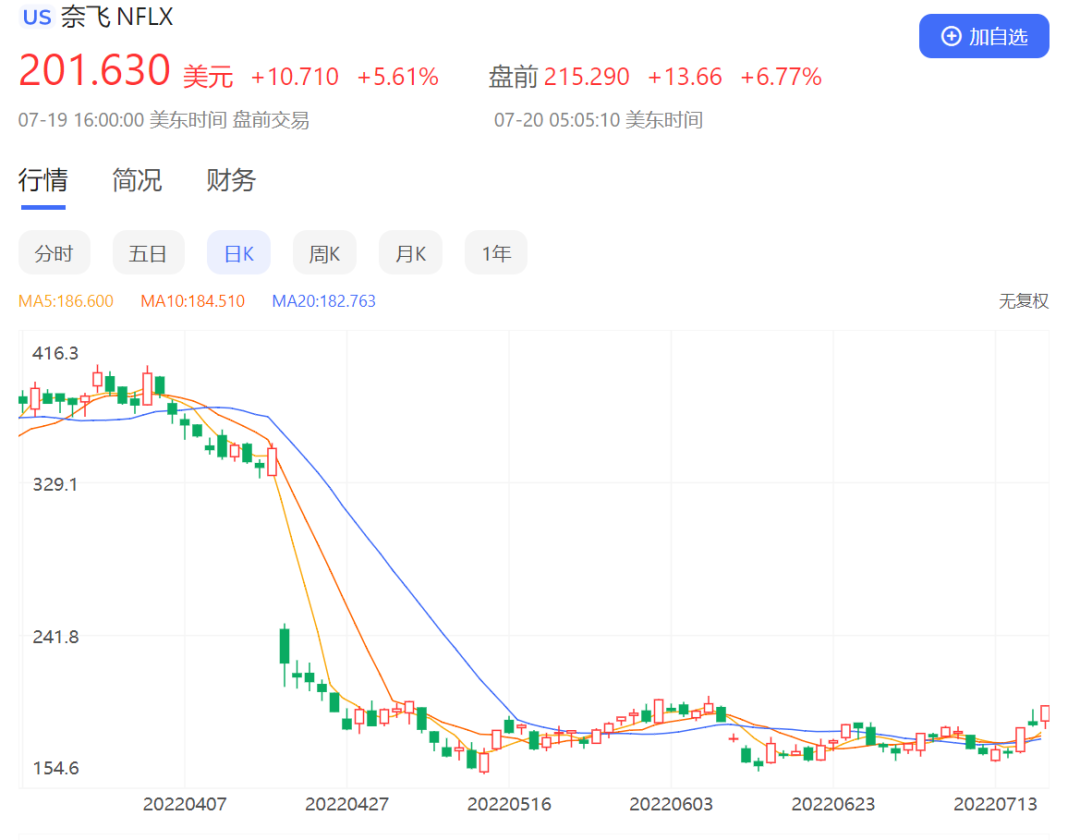Open the 财务 tab
This screenshot has width=1080, height=840.
click(231, 180)
